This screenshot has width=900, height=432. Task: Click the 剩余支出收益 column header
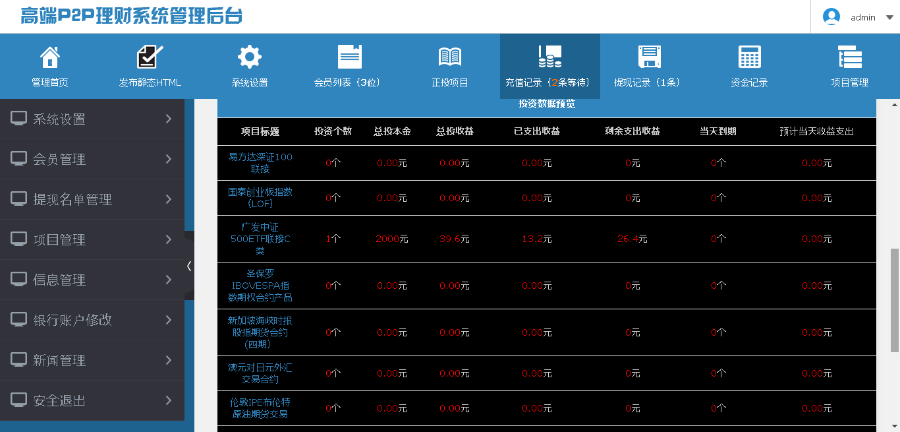click(x=632, y=131)
